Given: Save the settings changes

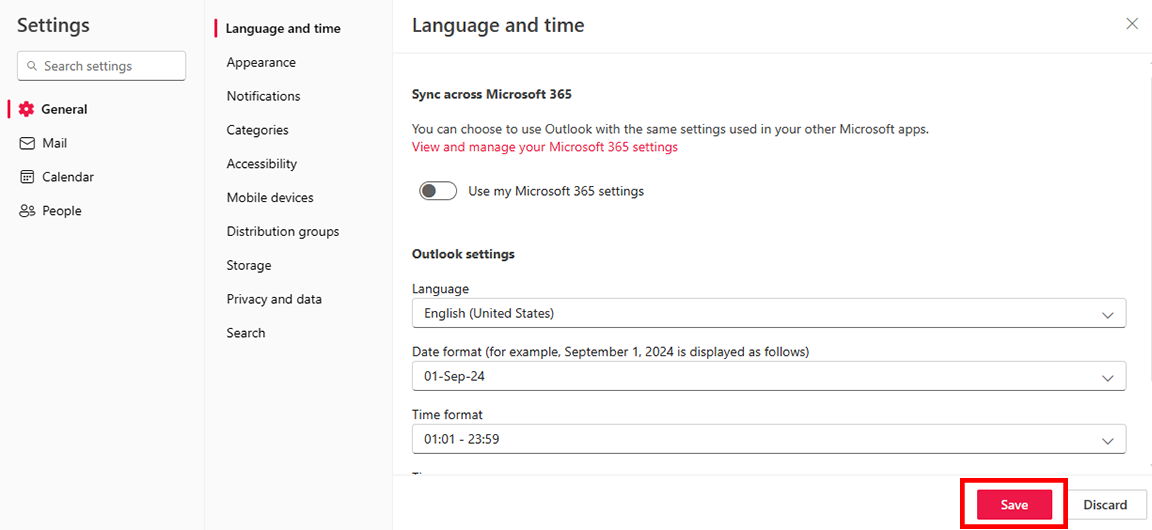Looking at the screenshot, I should (x=1014, y=505).
